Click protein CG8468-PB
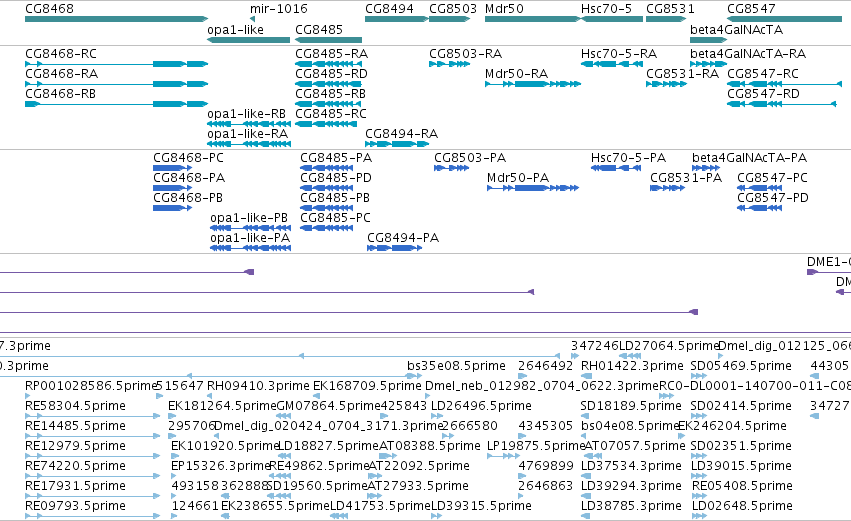 pos(173,208)
